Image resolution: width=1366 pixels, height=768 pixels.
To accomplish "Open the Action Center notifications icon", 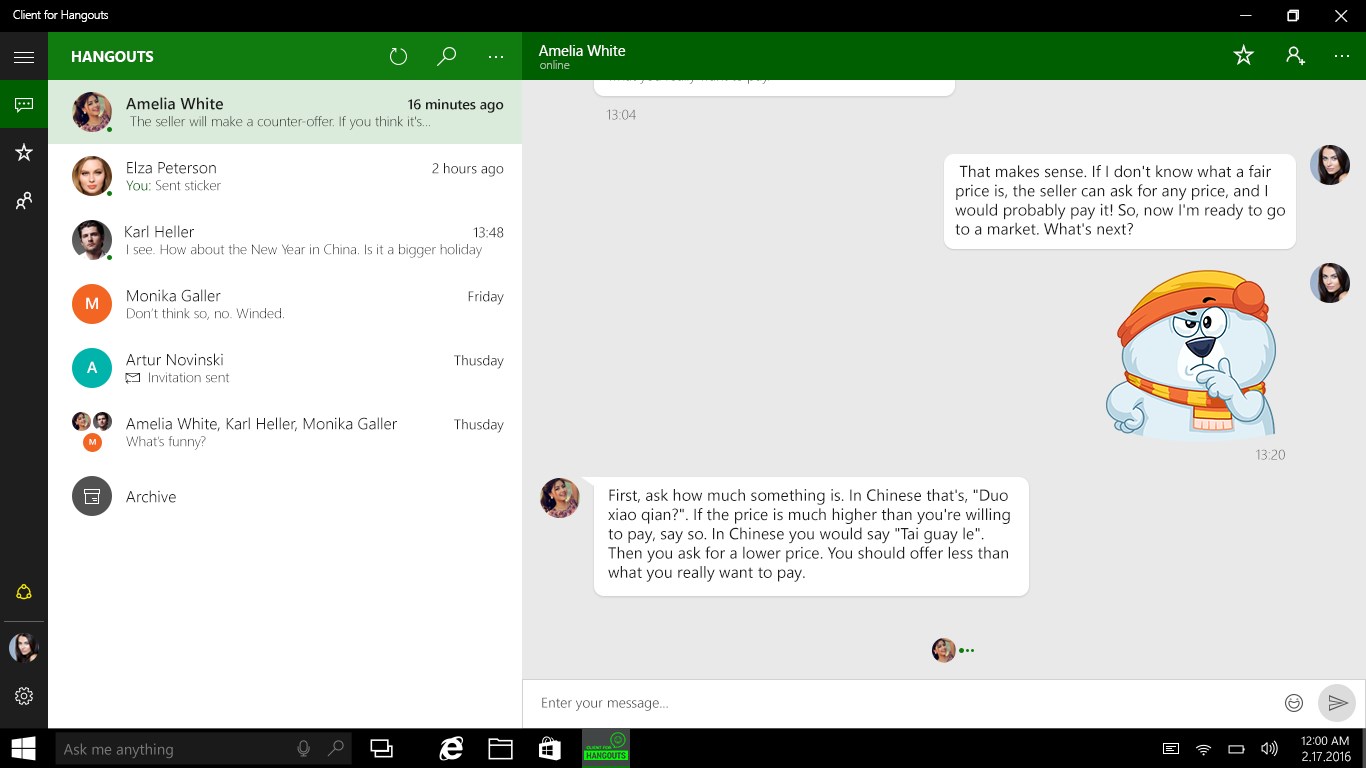I will [1170, 749].
